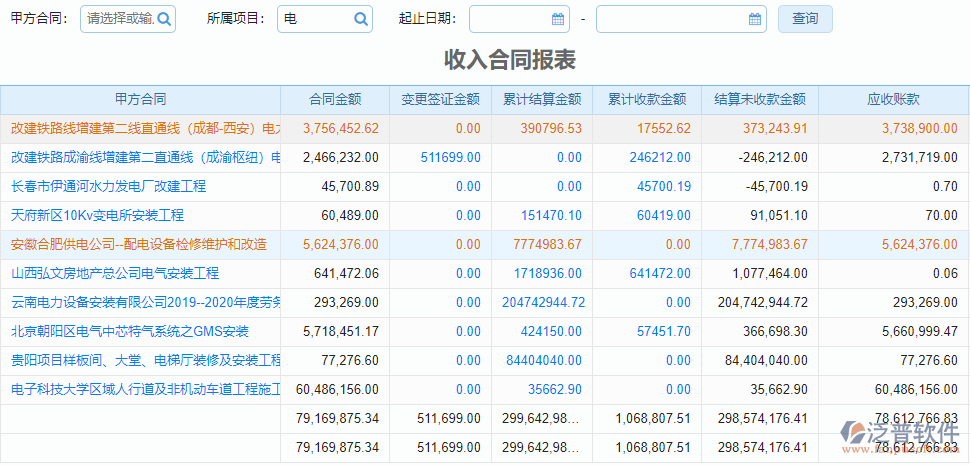
Task: Select contract amount cell 45,700.89
Action: point(350,186)
